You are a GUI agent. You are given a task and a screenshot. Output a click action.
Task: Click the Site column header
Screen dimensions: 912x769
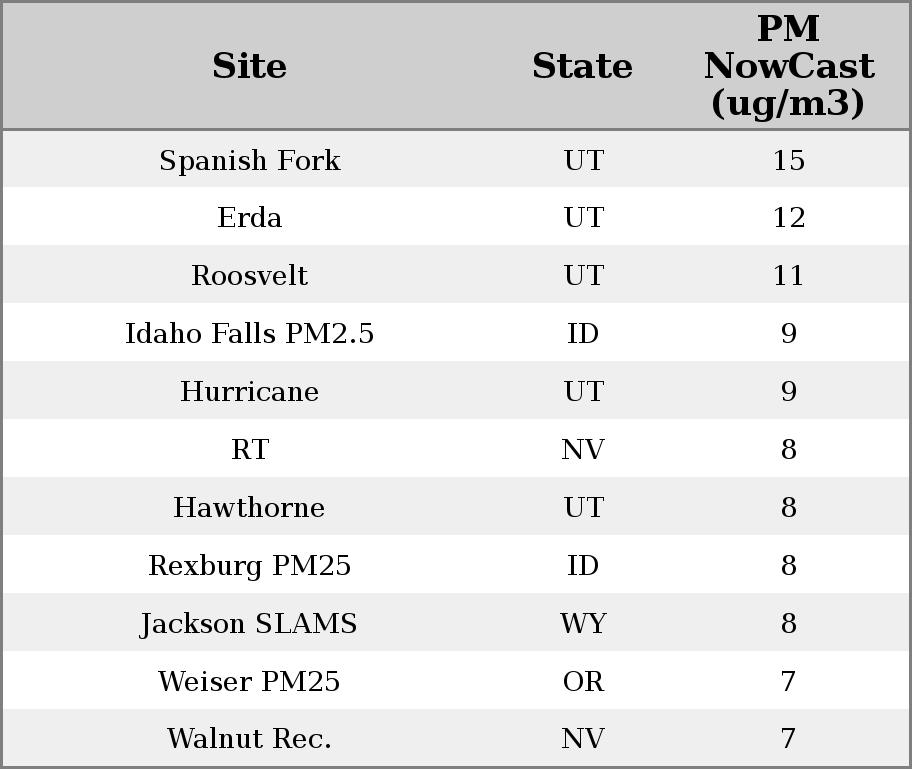click(249, 66)
